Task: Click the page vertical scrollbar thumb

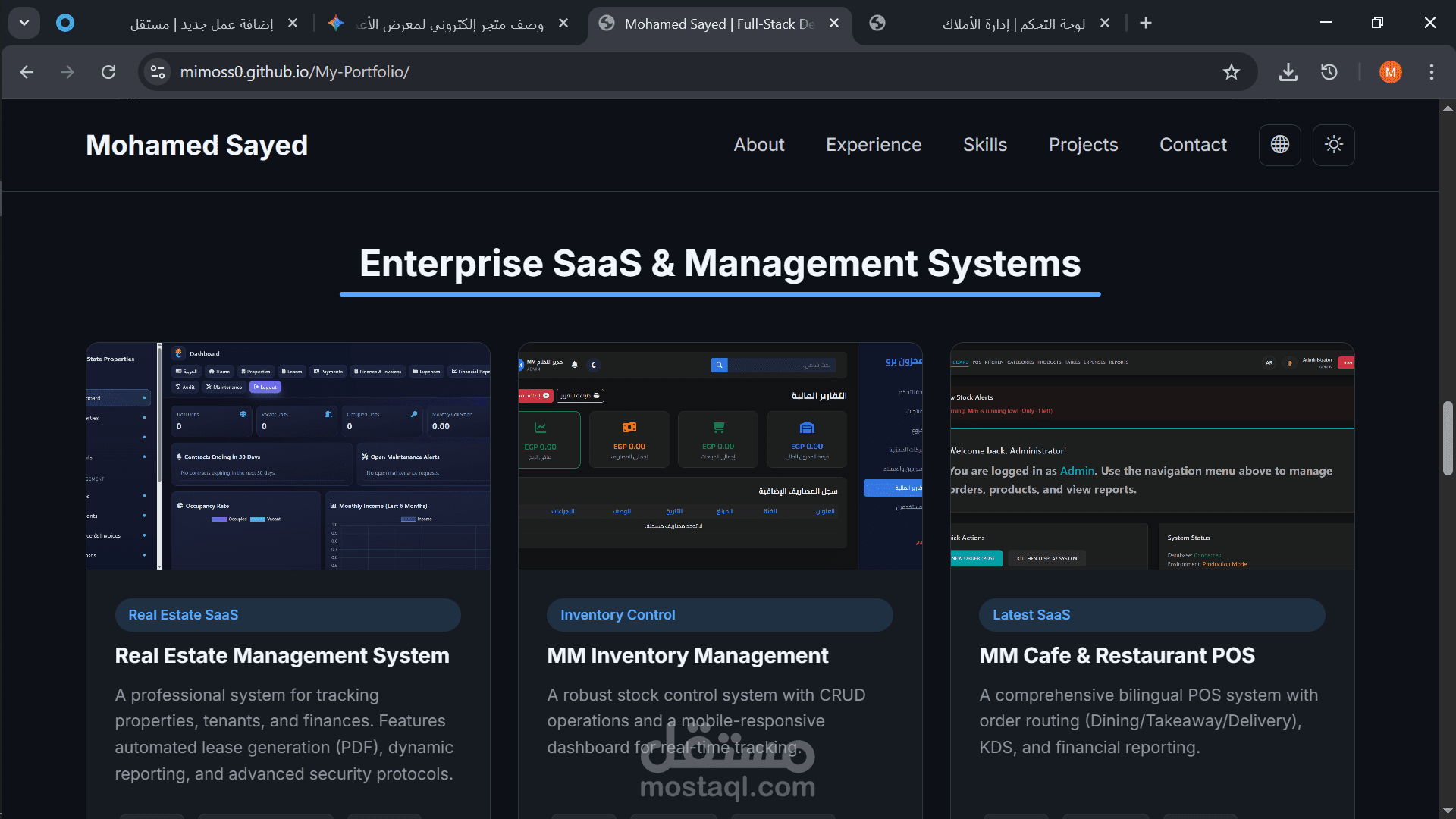Action: point(1448,438)
